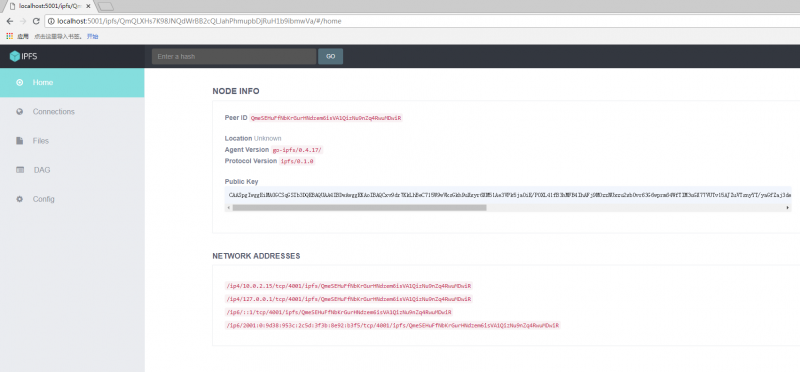Click the Public Key string text
Image resolution: width=800 pixels, height=372 pixels.
pos(509,194)
